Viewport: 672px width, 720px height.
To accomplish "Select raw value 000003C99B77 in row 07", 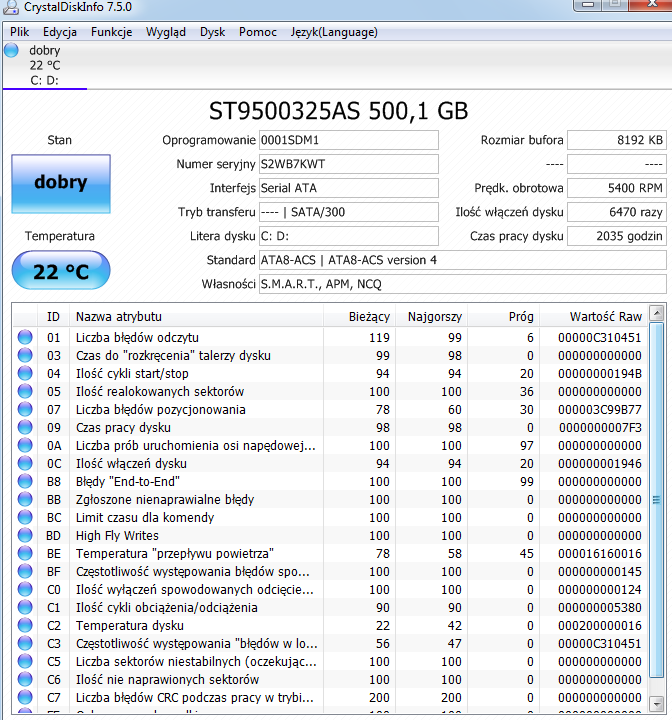I will (x=599, y=410).
